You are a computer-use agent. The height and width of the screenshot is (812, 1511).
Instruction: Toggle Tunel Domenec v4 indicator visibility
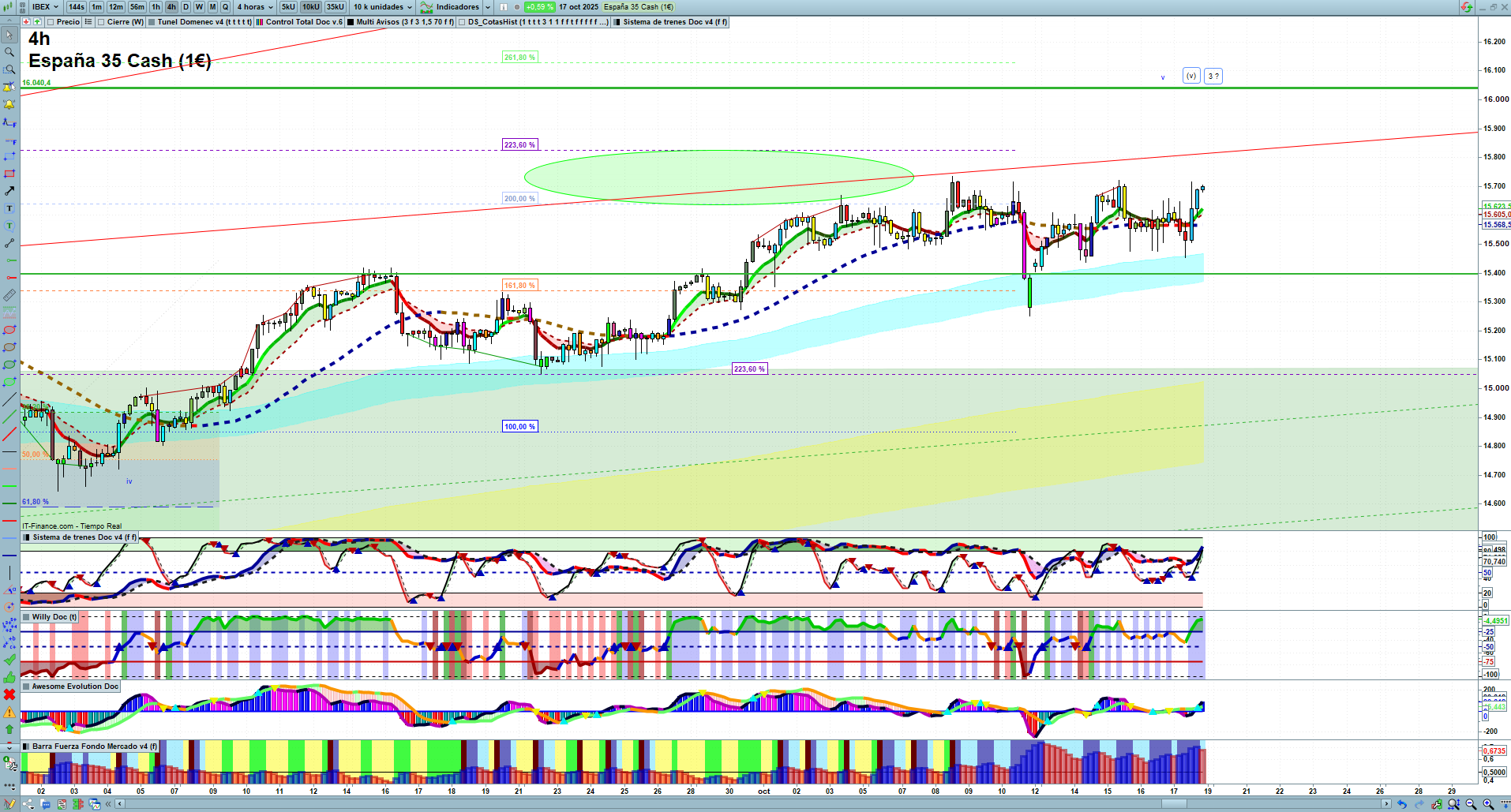(152, 22)
